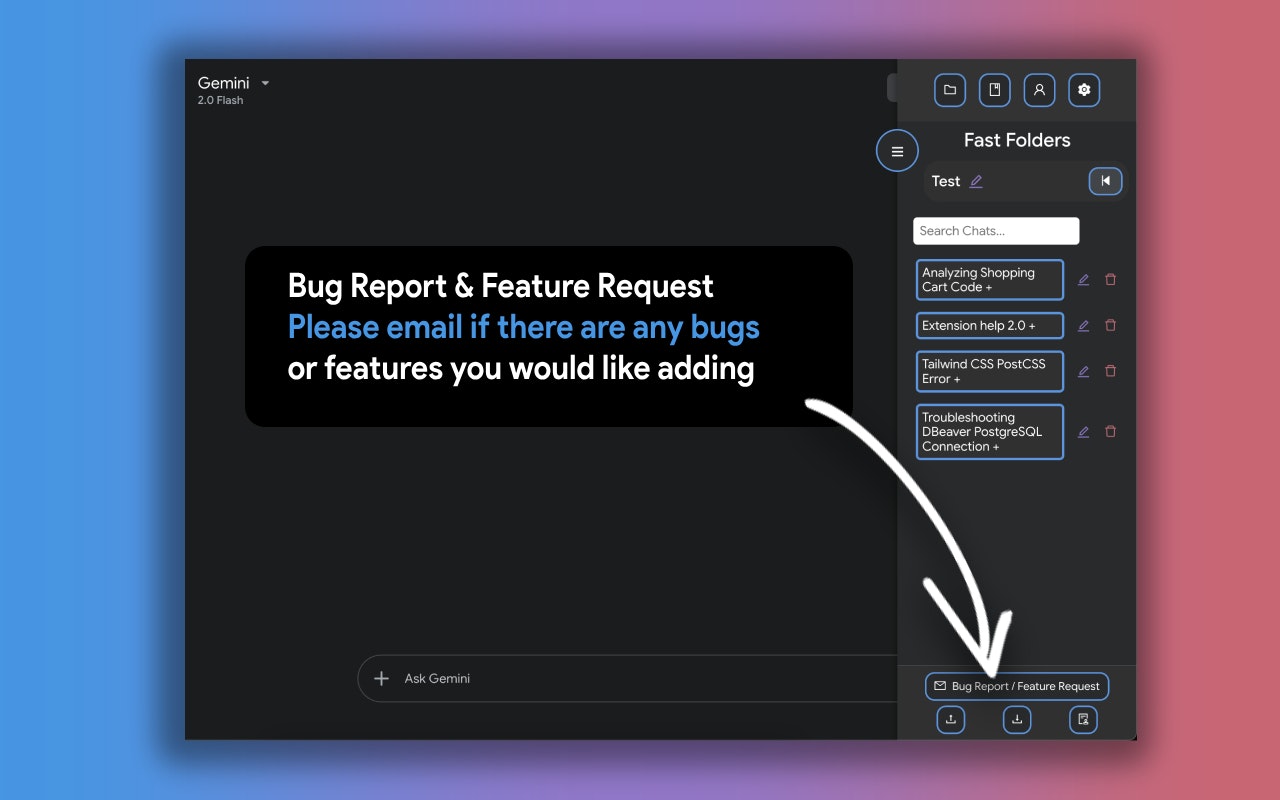The height and width of the screenshot is (800, 1280).
Task: Open the user profile icon
Action: tap(1039, 90)
